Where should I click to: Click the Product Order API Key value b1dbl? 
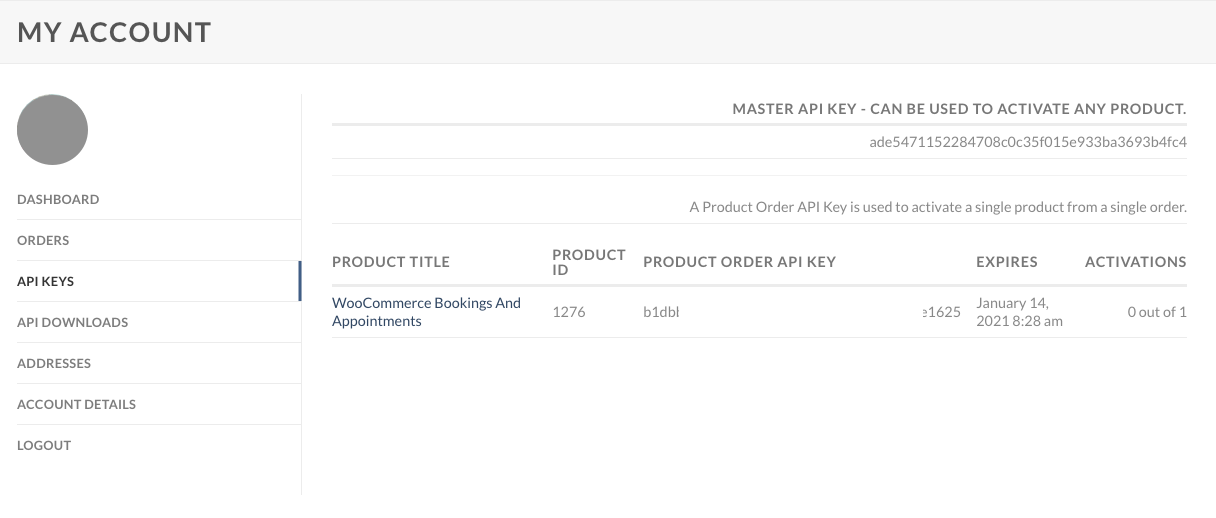click(661, 312)
